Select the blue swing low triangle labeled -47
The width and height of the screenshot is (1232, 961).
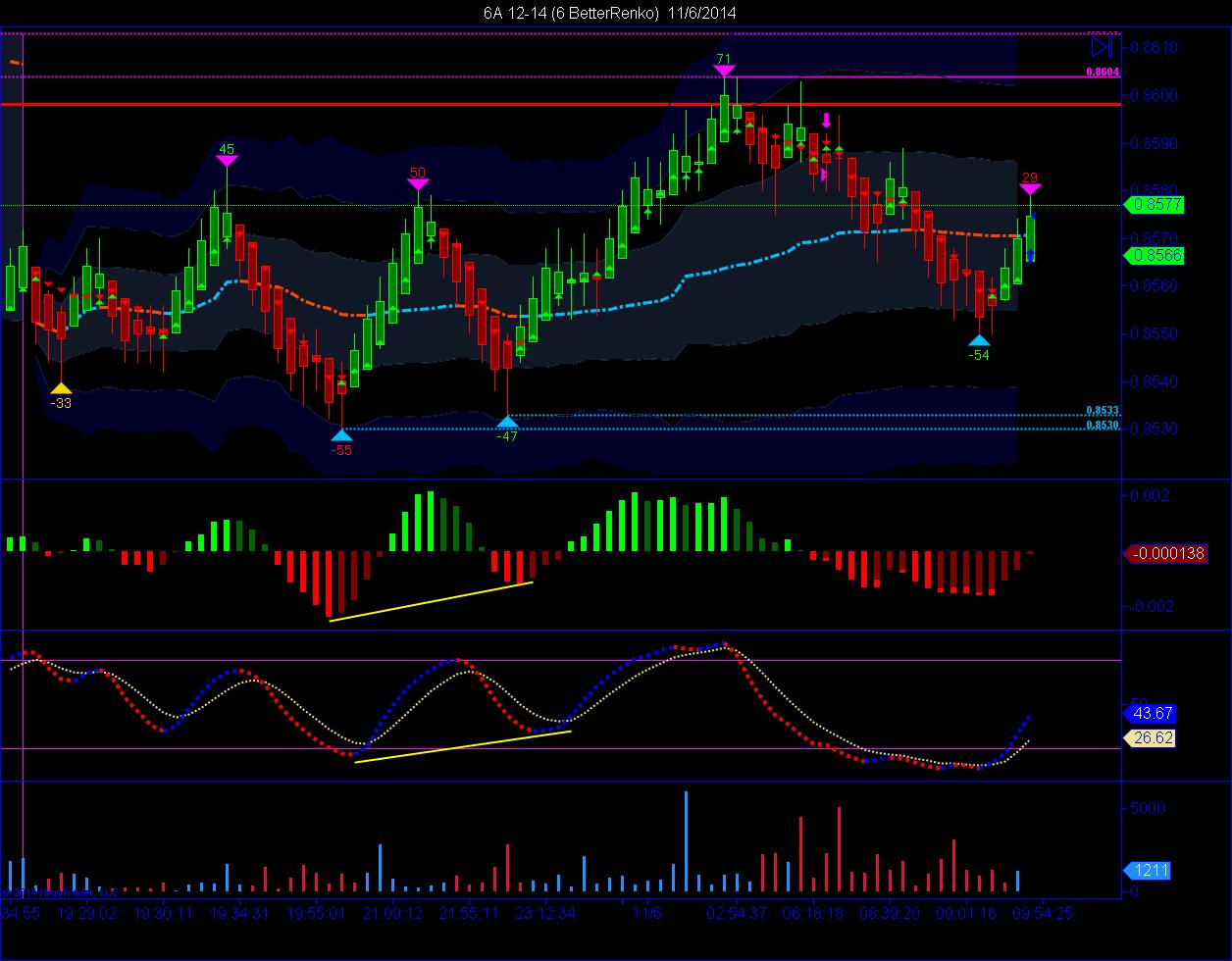coord(507,423)
